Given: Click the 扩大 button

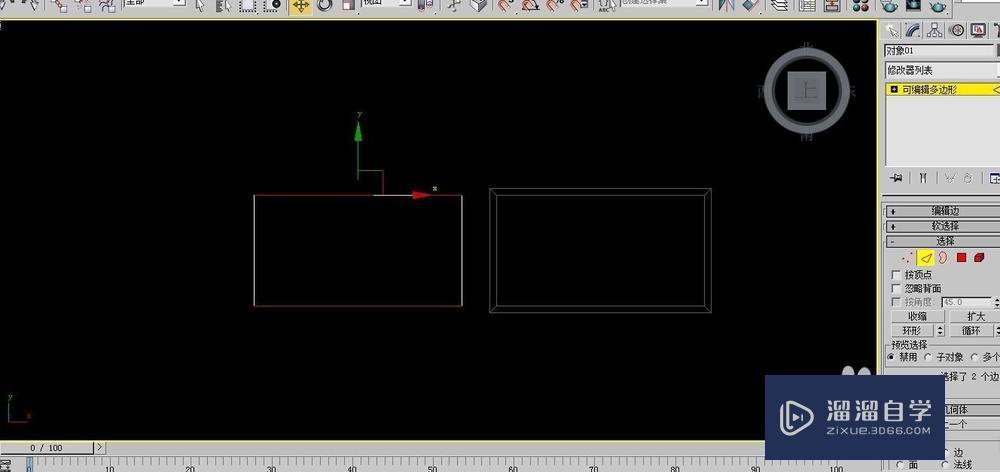Looking at the screenshot, I should pos(975,316).
